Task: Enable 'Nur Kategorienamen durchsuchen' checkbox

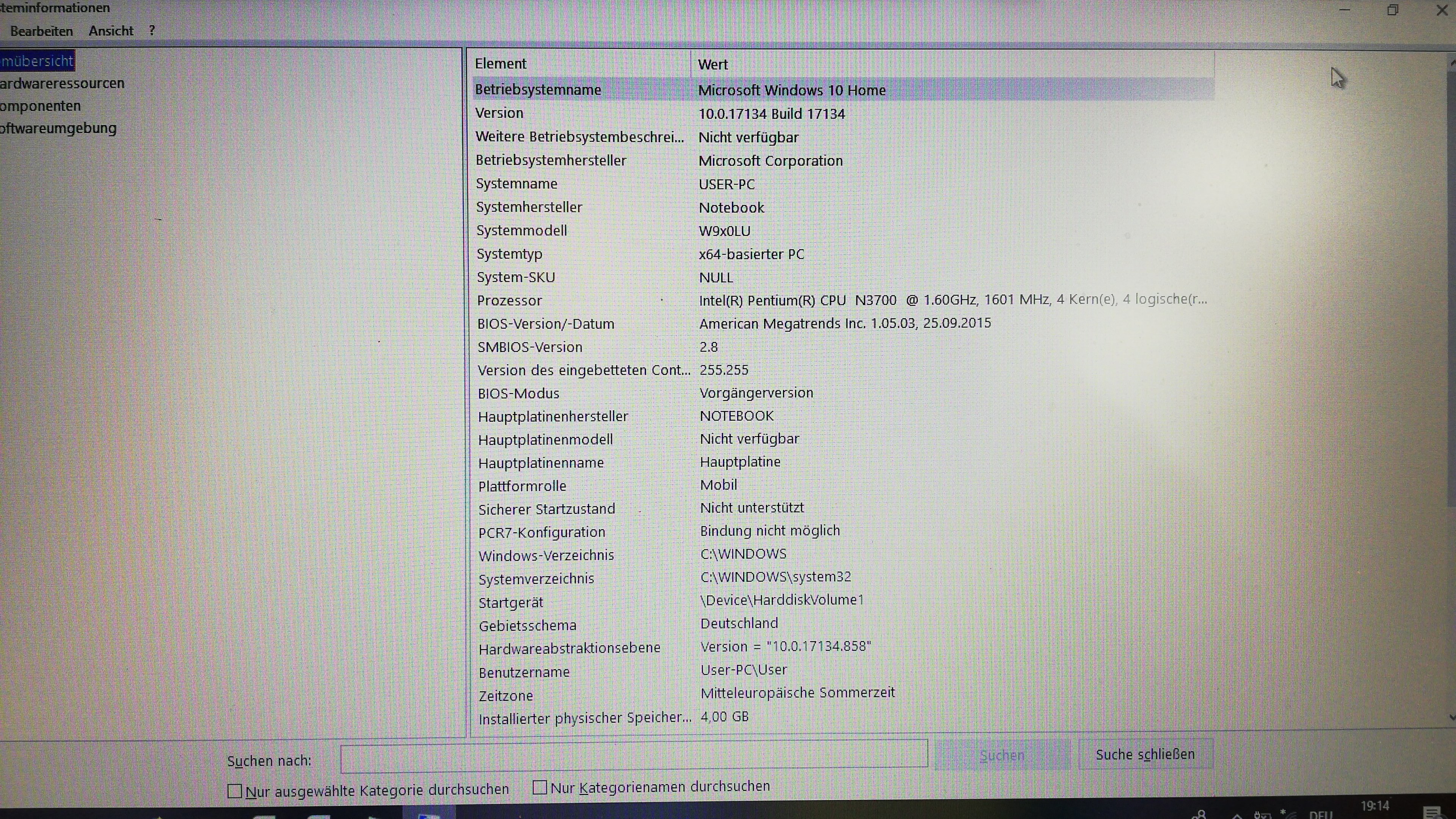Action: coord(540,787)
